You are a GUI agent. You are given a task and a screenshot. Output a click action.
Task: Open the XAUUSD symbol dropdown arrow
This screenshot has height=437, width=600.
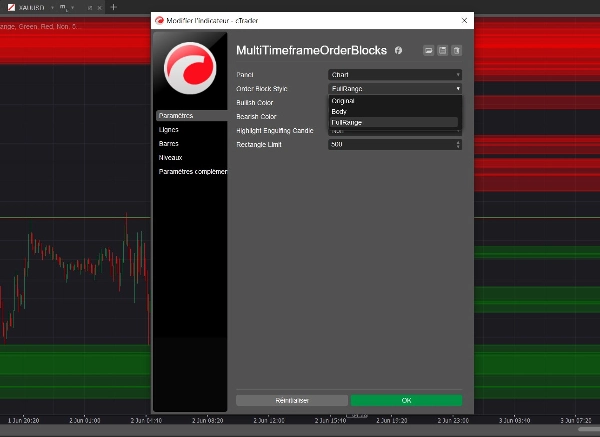click(52, 8)
